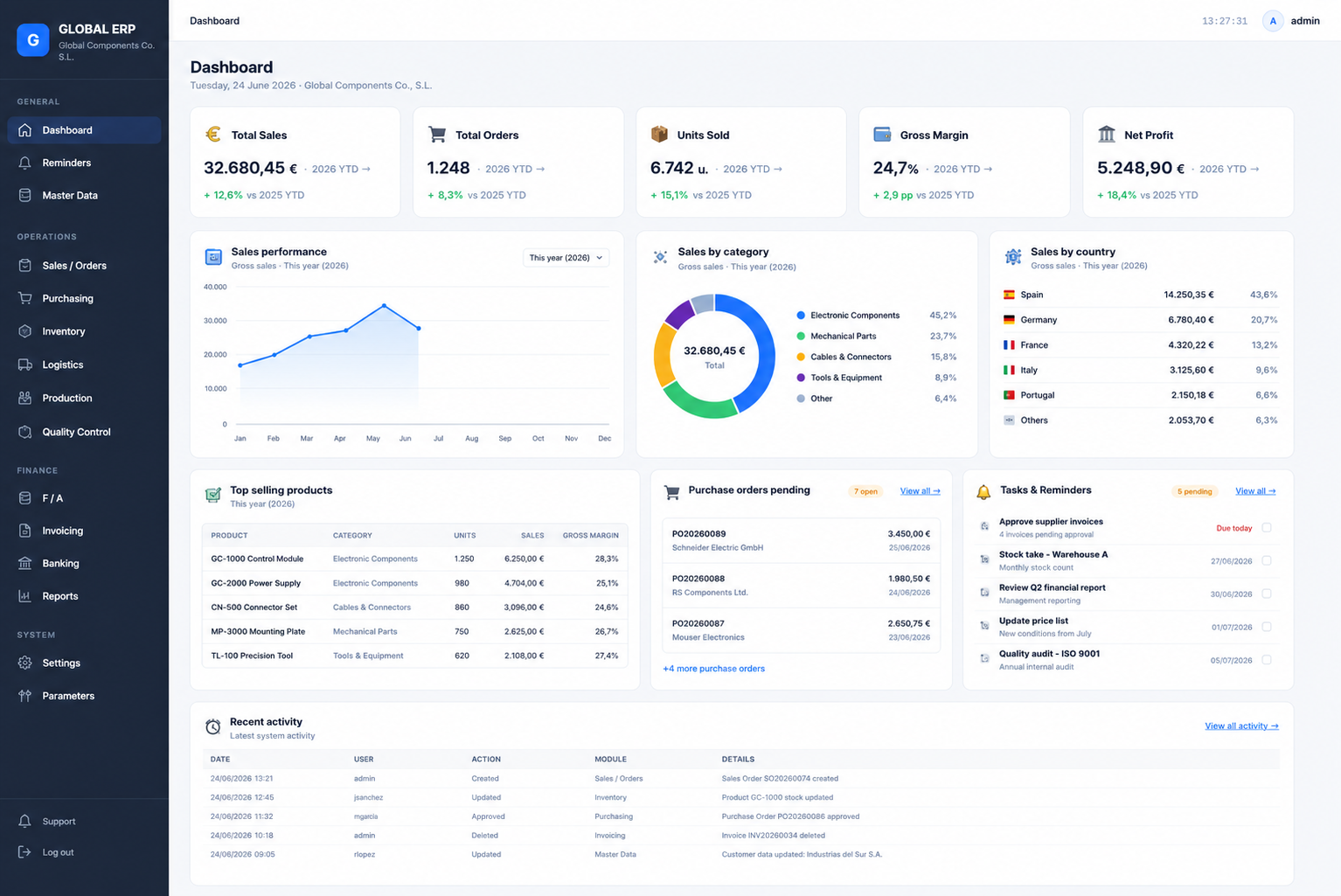This screenshot has height=896, width=1341.
Task: Click the 5 pending badge
Action: [1194, 491]
